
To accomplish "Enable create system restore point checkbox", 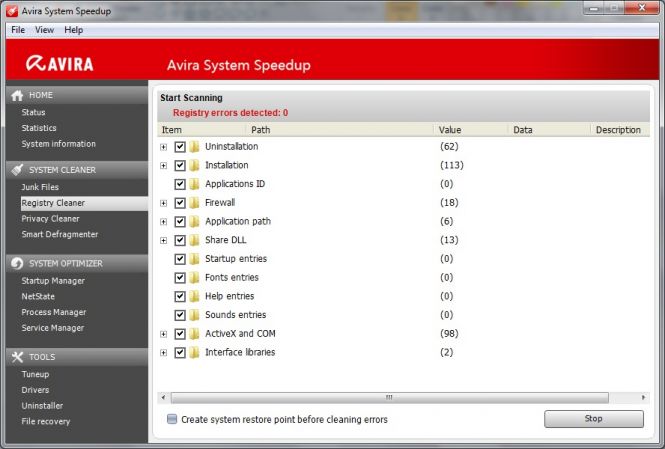I will coord(172,419).
